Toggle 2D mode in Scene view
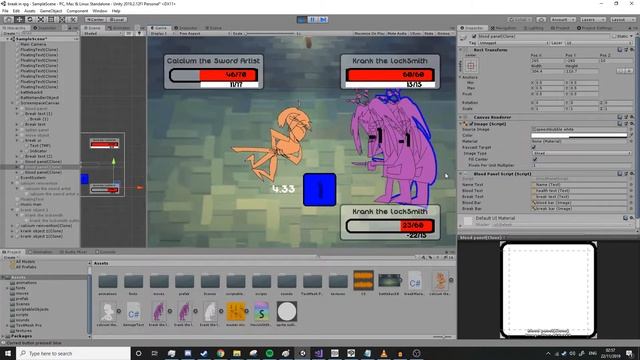640x360 pixels. click(x=129, y=33)
